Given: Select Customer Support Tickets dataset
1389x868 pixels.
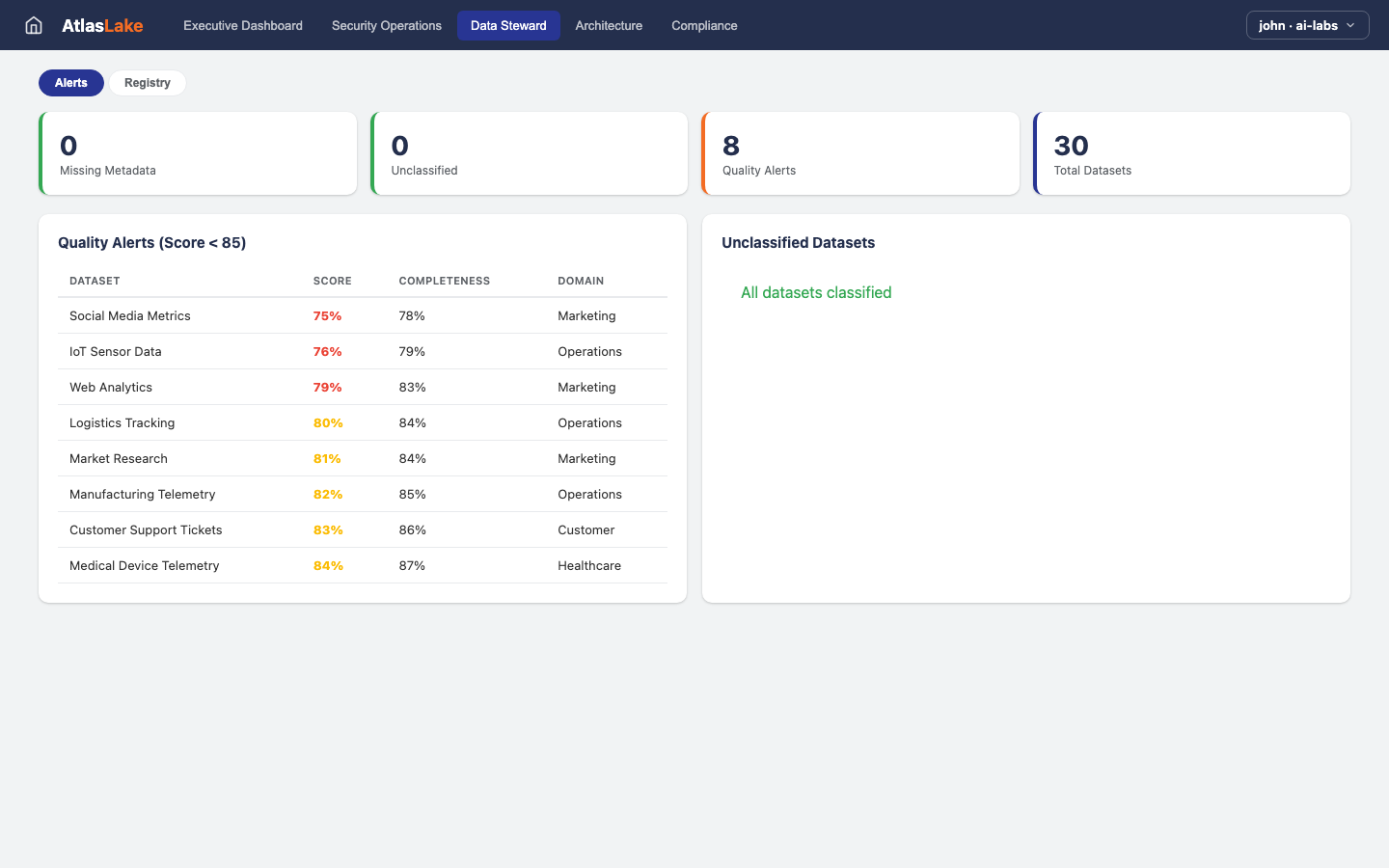Looking at the screenshot, I should click(x=146, y=530).
